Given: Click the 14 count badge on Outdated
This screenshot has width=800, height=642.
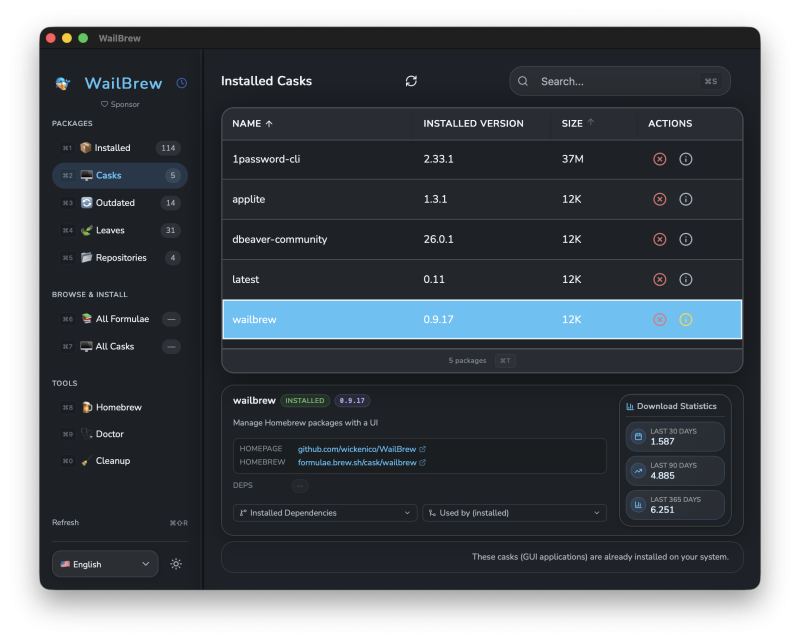Looking at the screenshot, I should tap(170, 203).
